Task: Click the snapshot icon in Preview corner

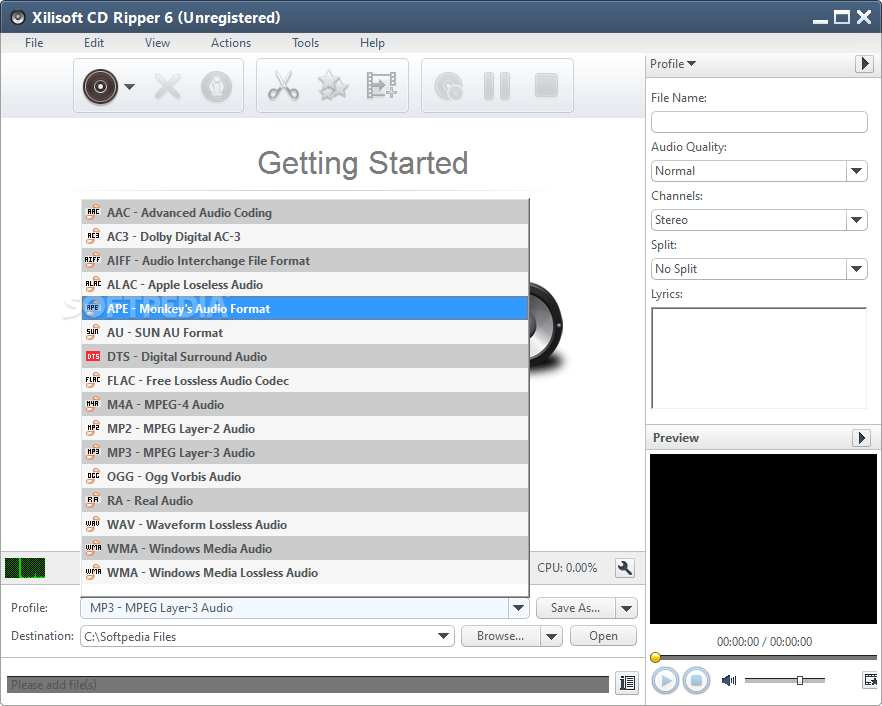Action: [870, 680]
